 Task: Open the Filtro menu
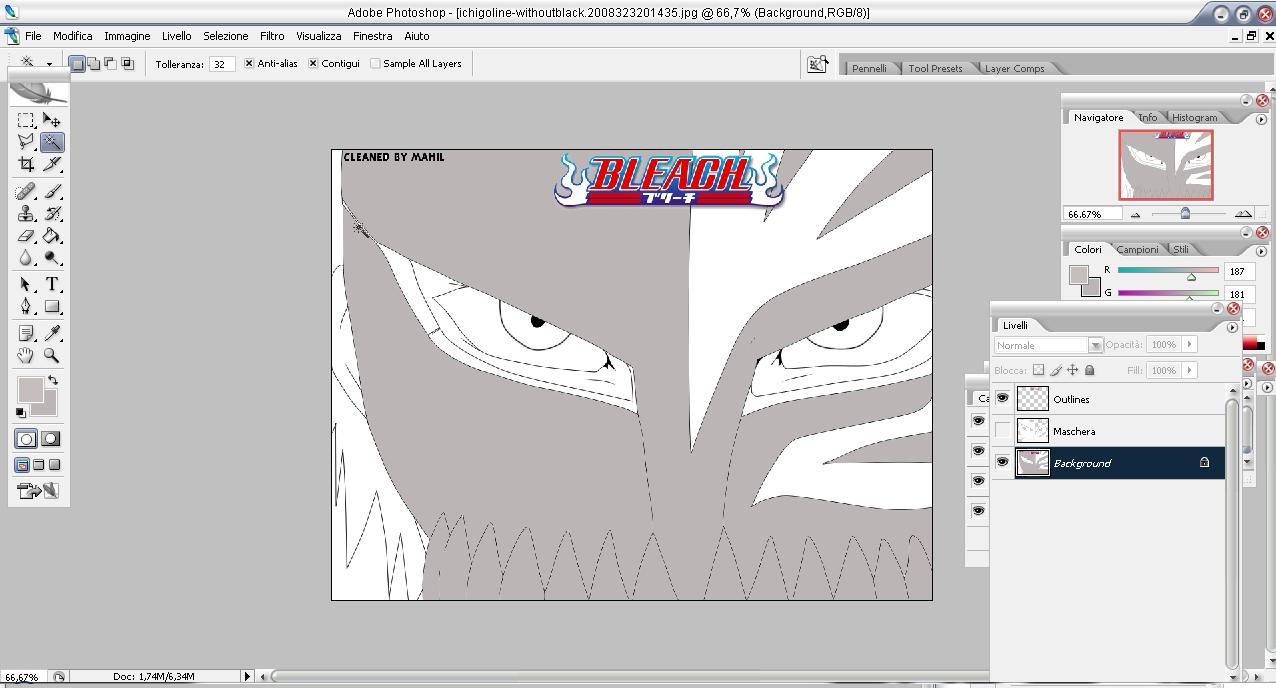click(272, 36)
